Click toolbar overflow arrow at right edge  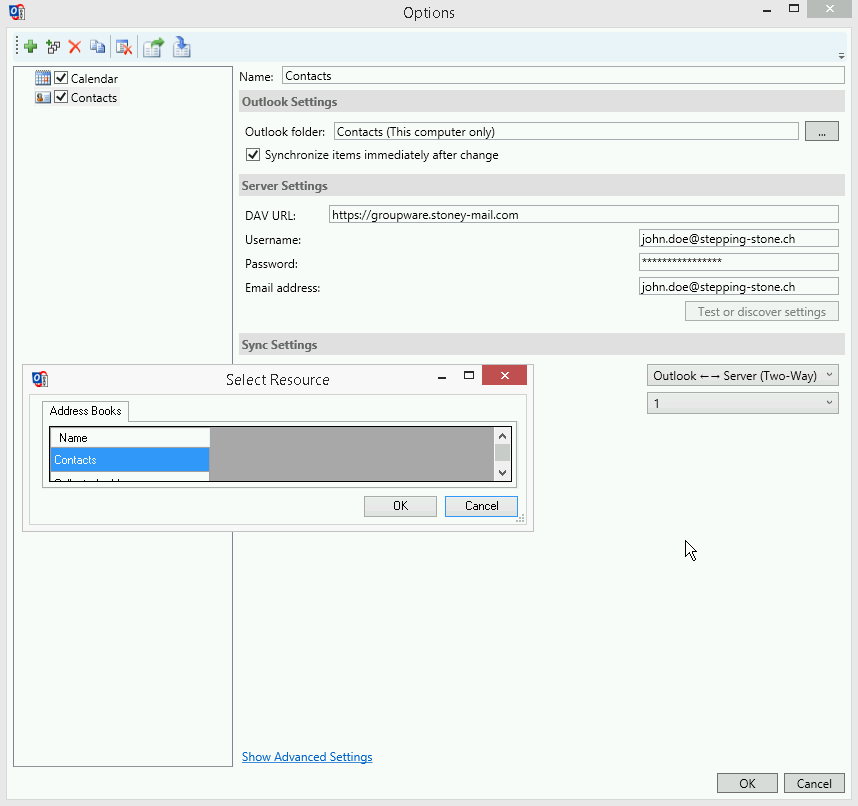[x=841, y=56]
